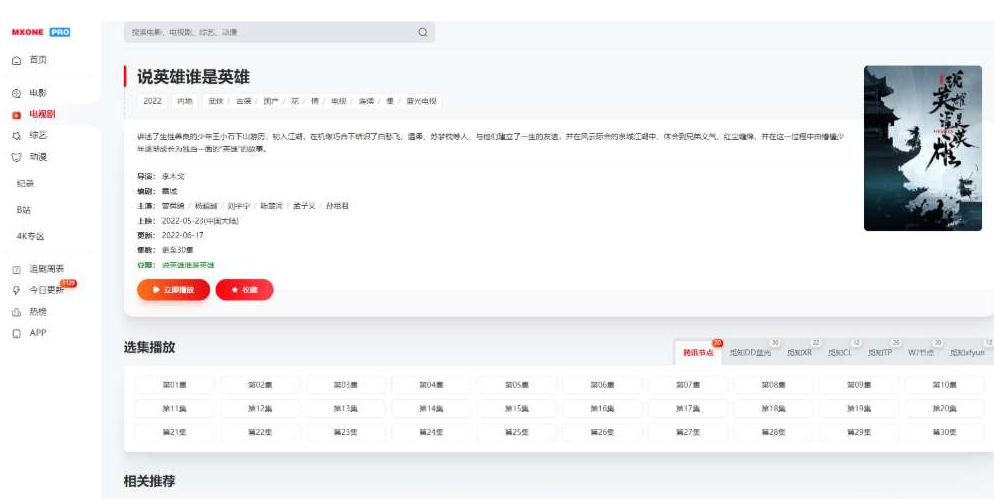Click the MXONE PRO logo
Viewport: 994px width, 499px height.
(x=41, y=32)
